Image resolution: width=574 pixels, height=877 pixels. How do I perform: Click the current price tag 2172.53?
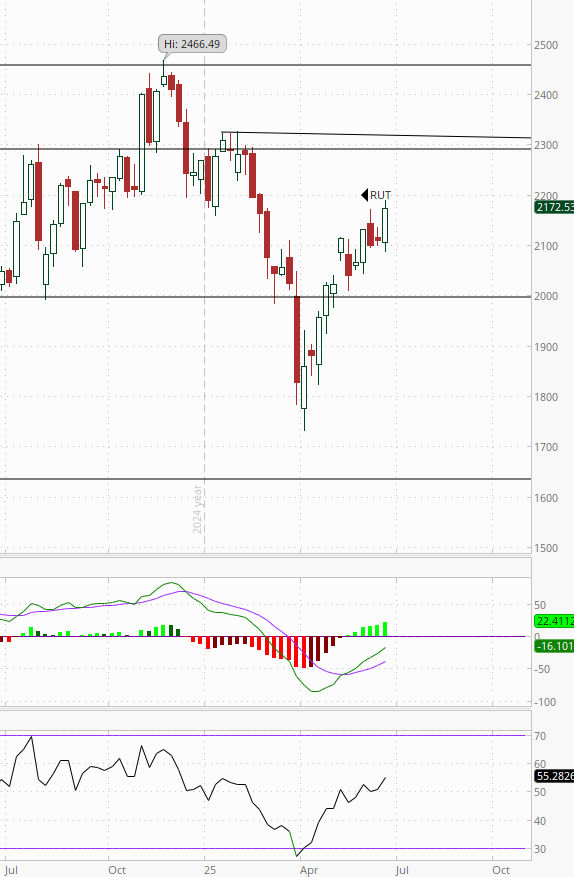(x=554, y=208)
